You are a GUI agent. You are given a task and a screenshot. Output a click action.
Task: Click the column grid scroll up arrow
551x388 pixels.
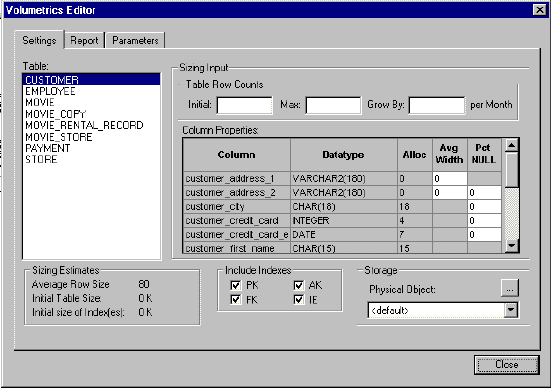pyautogui.click(x=512, y=145)
